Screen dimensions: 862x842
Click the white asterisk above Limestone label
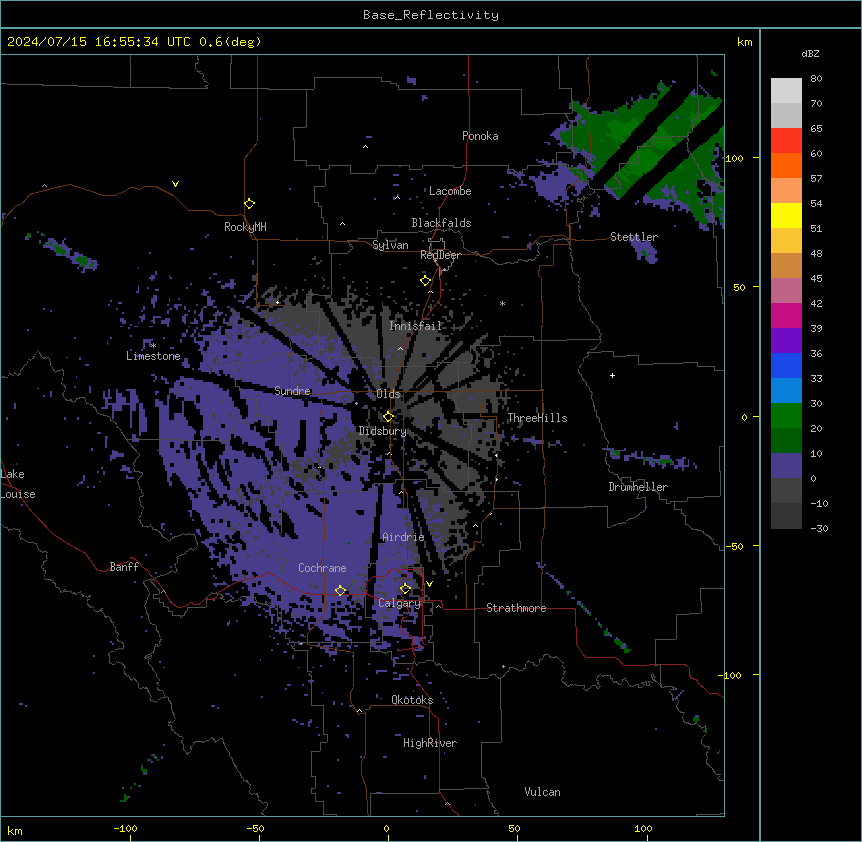pyautogui.click(x=153, y=345)
